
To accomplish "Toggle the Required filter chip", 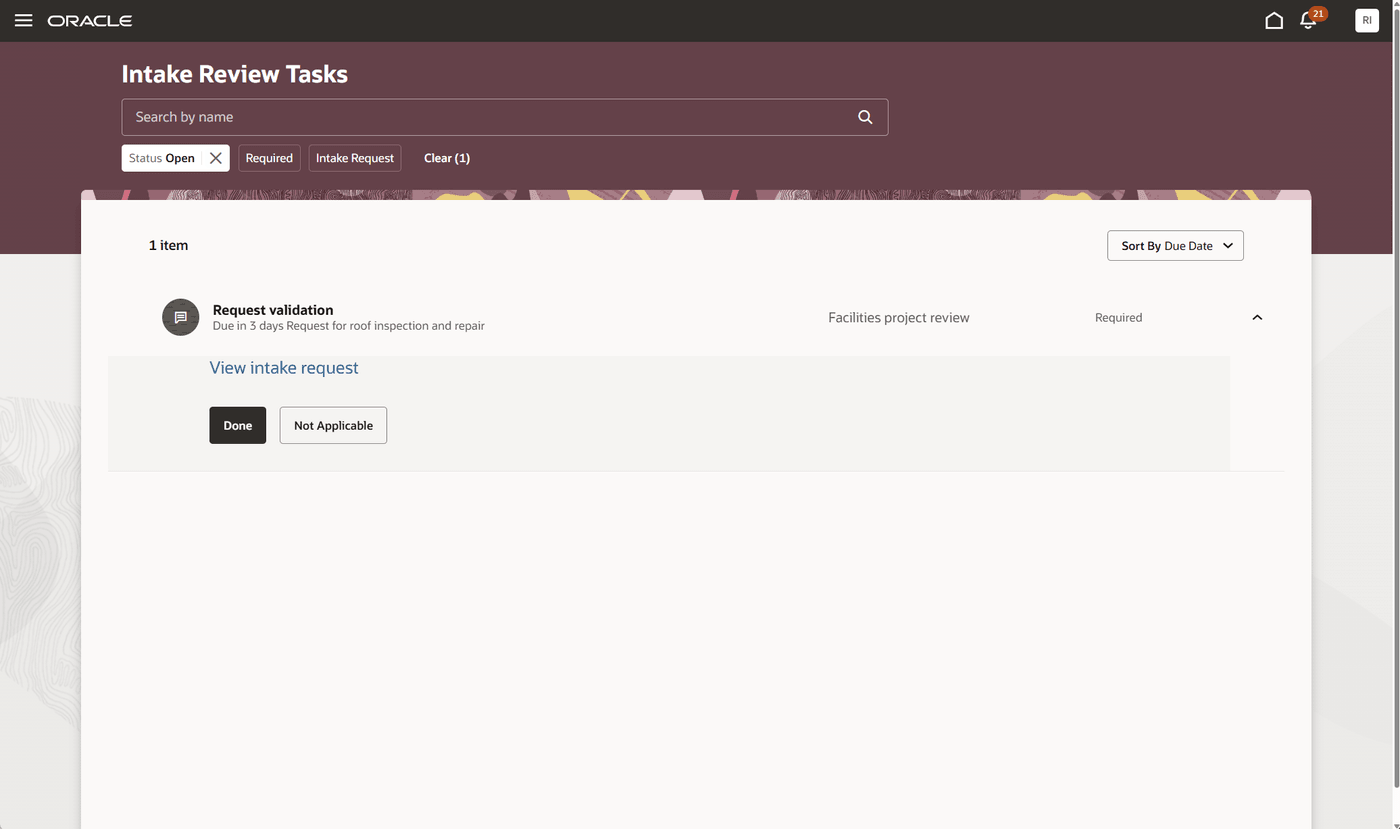I will pyautogui.click(x=269, y=158).
